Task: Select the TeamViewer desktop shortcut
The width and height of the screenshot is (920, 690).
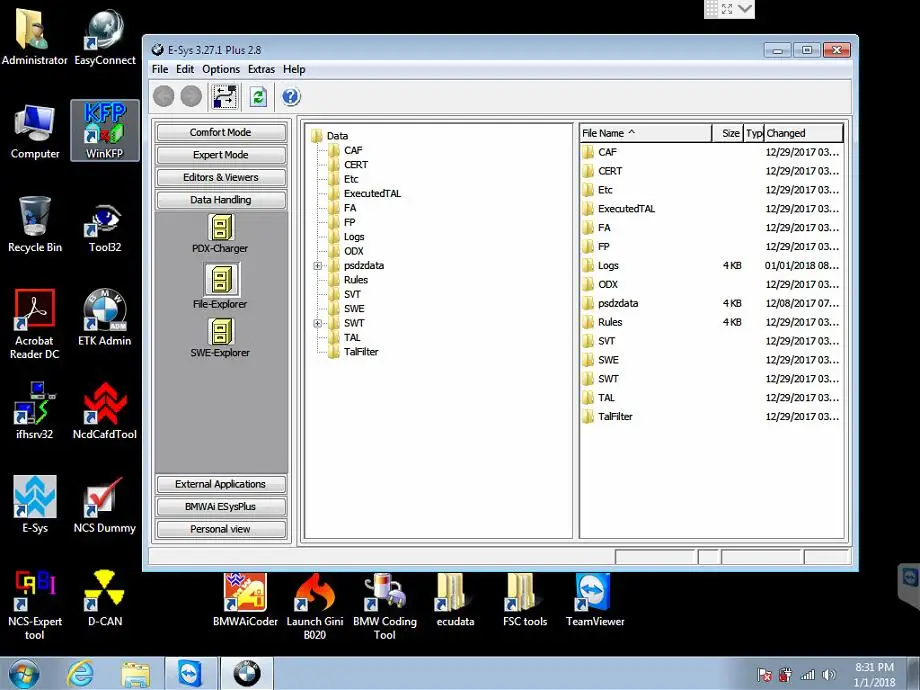Action: point(595,600)
